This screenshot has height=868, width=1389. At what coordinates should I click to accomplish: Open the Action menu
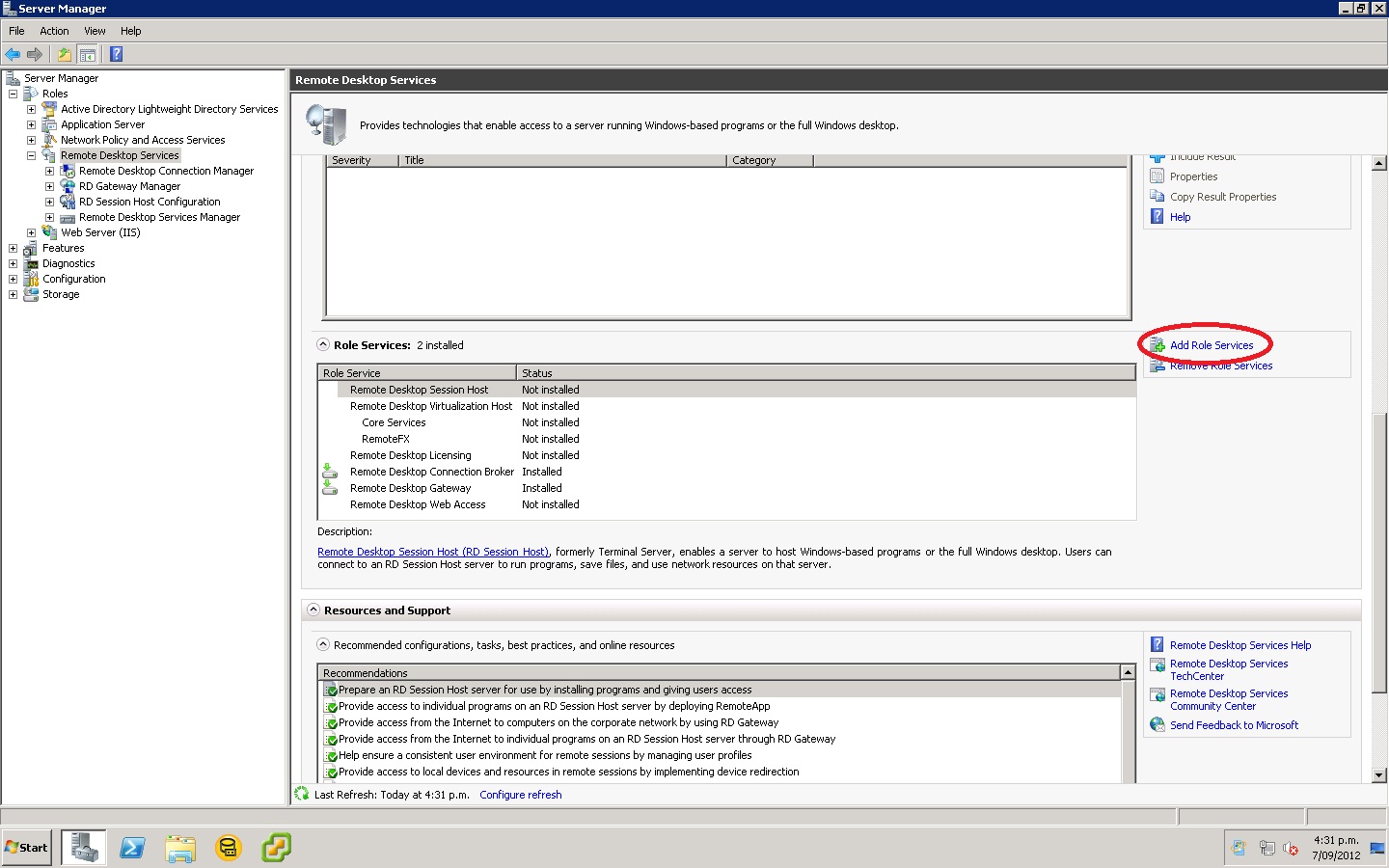click(53, 30)
